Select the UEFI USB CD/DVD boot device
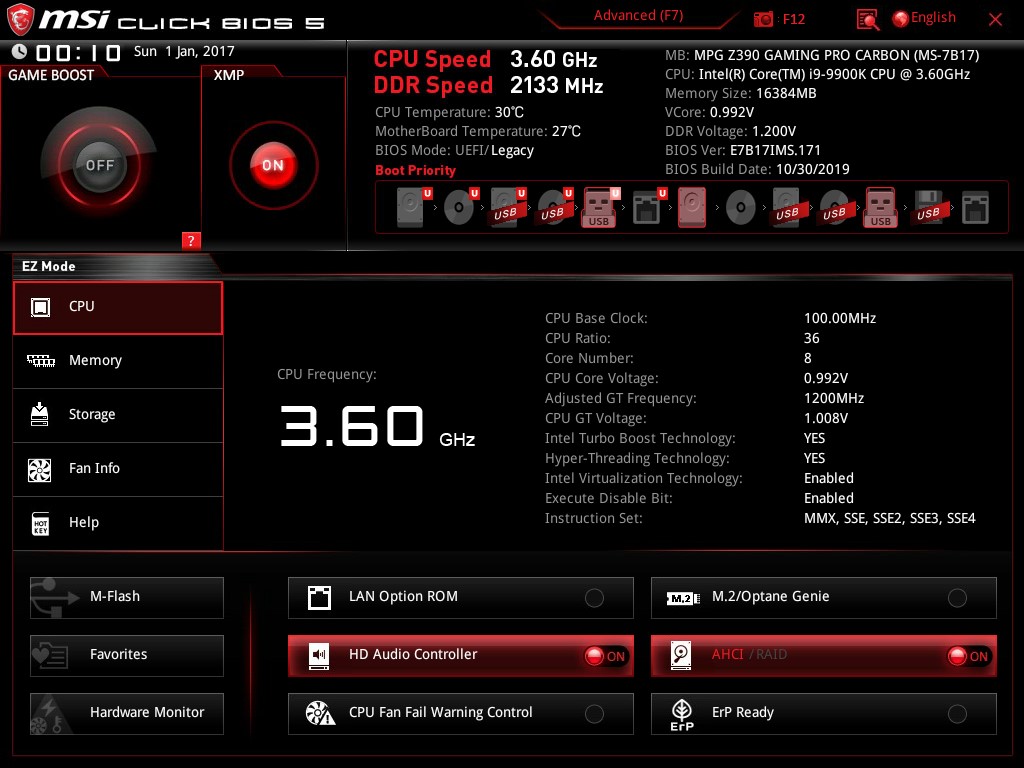The image size is (1024, 768). (x=554, y=207)
